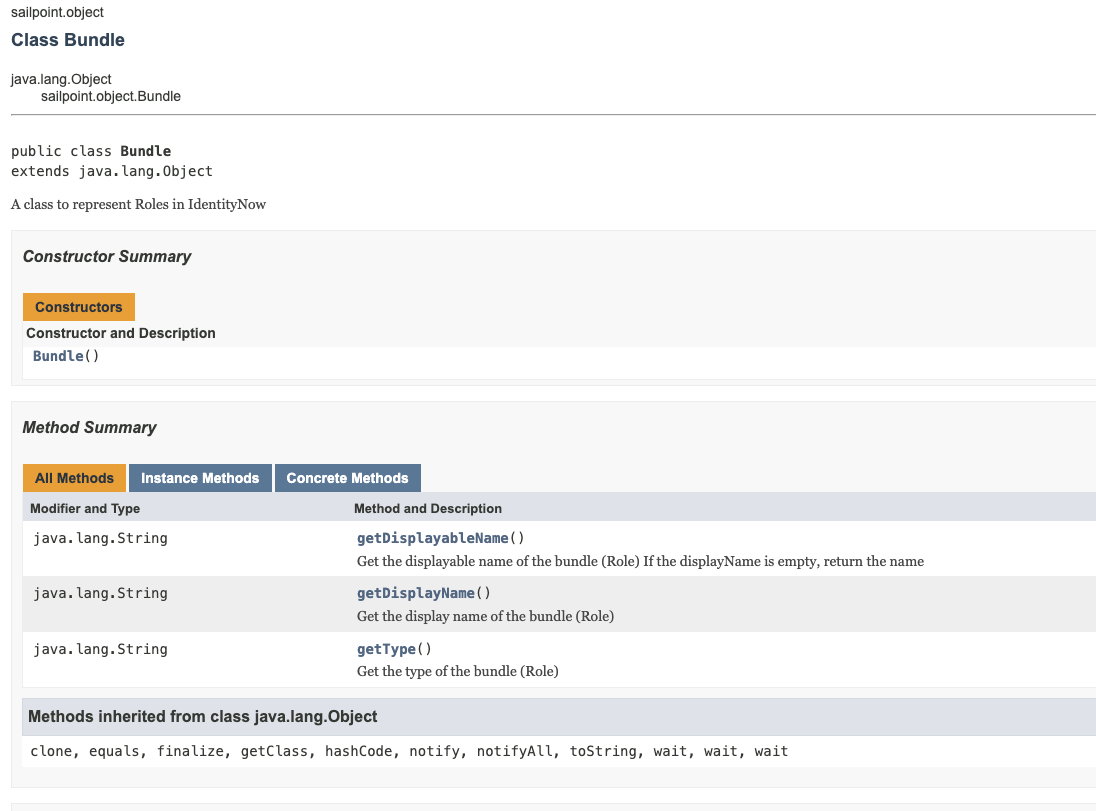Click the java.lang.String return type beside getType

(100, 649)
